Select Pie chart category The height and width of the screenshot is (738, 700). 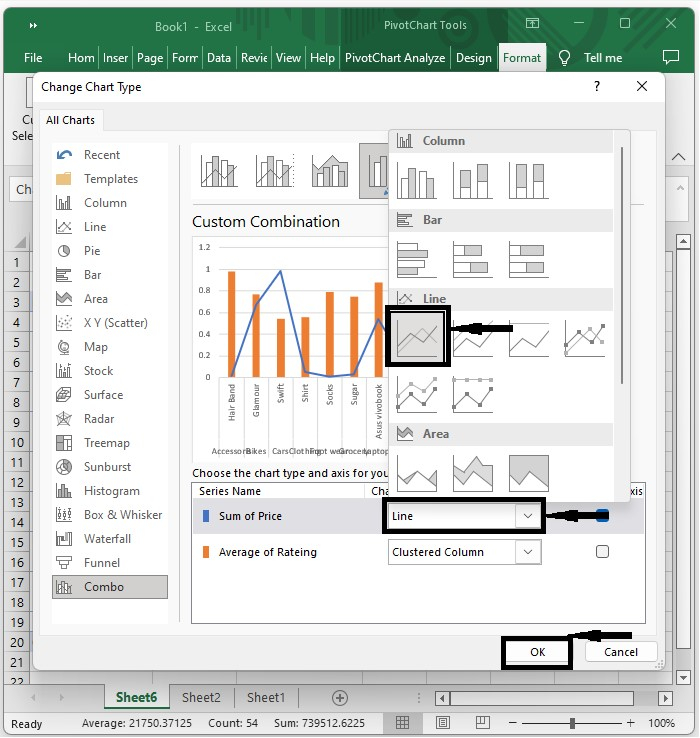[109, 251]
